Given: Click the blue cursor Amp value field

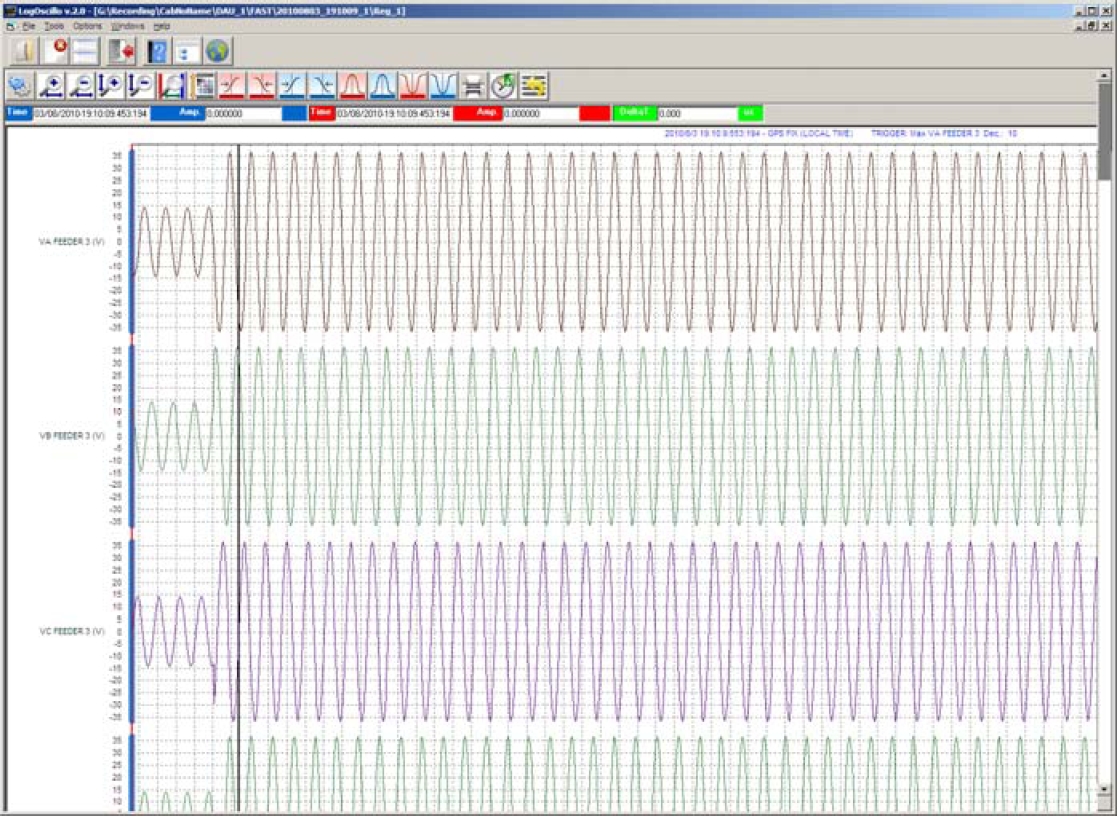Looking at the screenshot, I should pyautogui.click(x=243, y=114).
